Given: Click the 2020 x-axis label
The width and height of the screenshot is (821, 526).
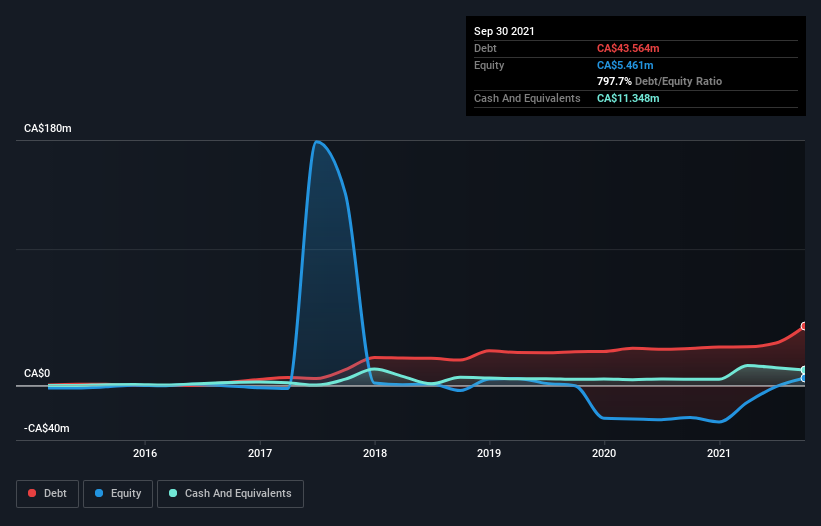Looking at the screenshot, I should (x=604, y=453).
